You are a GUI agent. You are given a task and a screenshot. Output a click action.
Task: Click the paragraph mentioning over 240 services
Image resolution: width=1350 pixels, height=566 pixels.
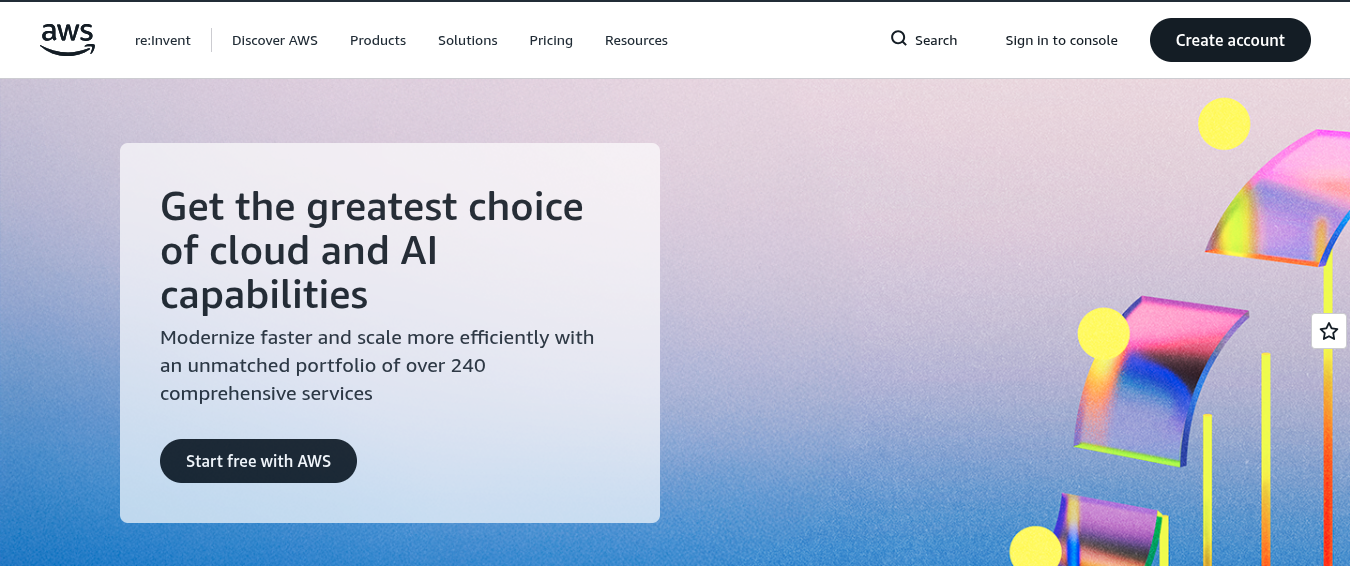pyautogui.click(x=377, y=366)
